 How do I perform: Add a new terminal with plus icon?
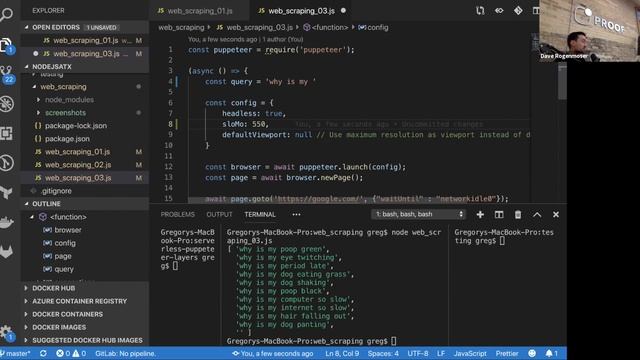coord(480,215)
